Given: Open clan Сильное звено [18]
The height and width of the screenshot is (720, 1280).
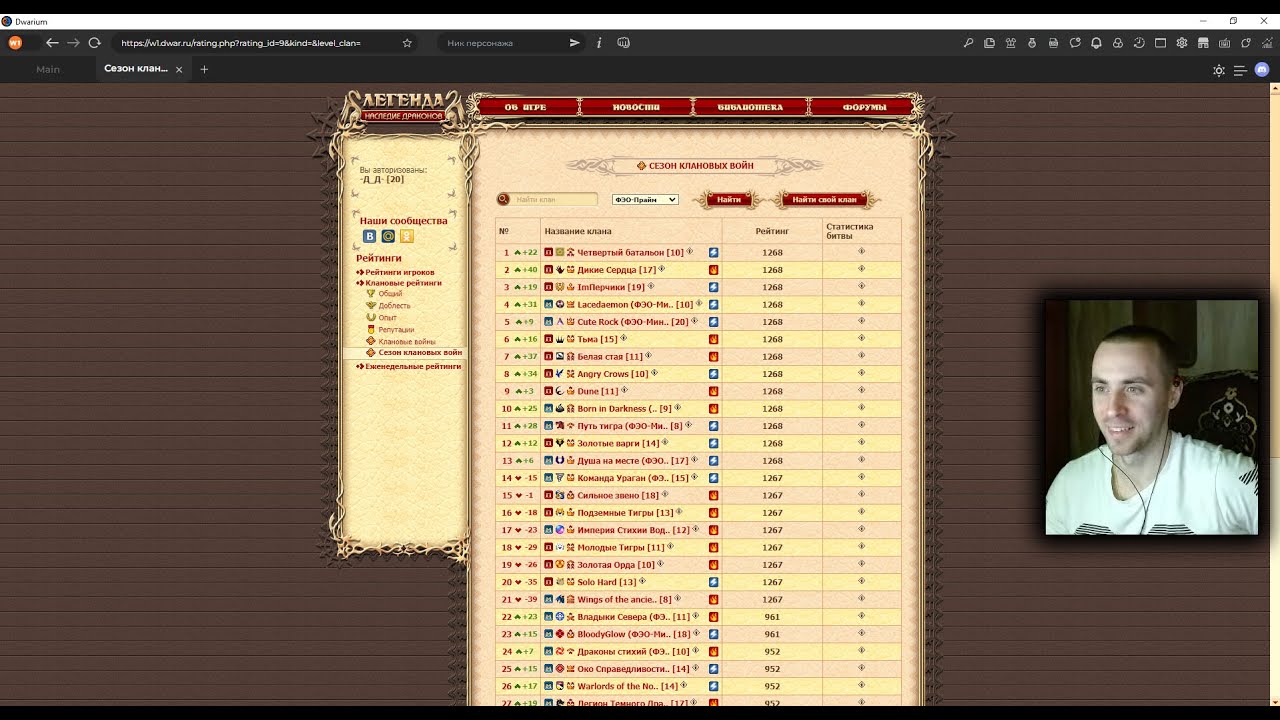Looking at the screenshot, I should click(618, 495).
